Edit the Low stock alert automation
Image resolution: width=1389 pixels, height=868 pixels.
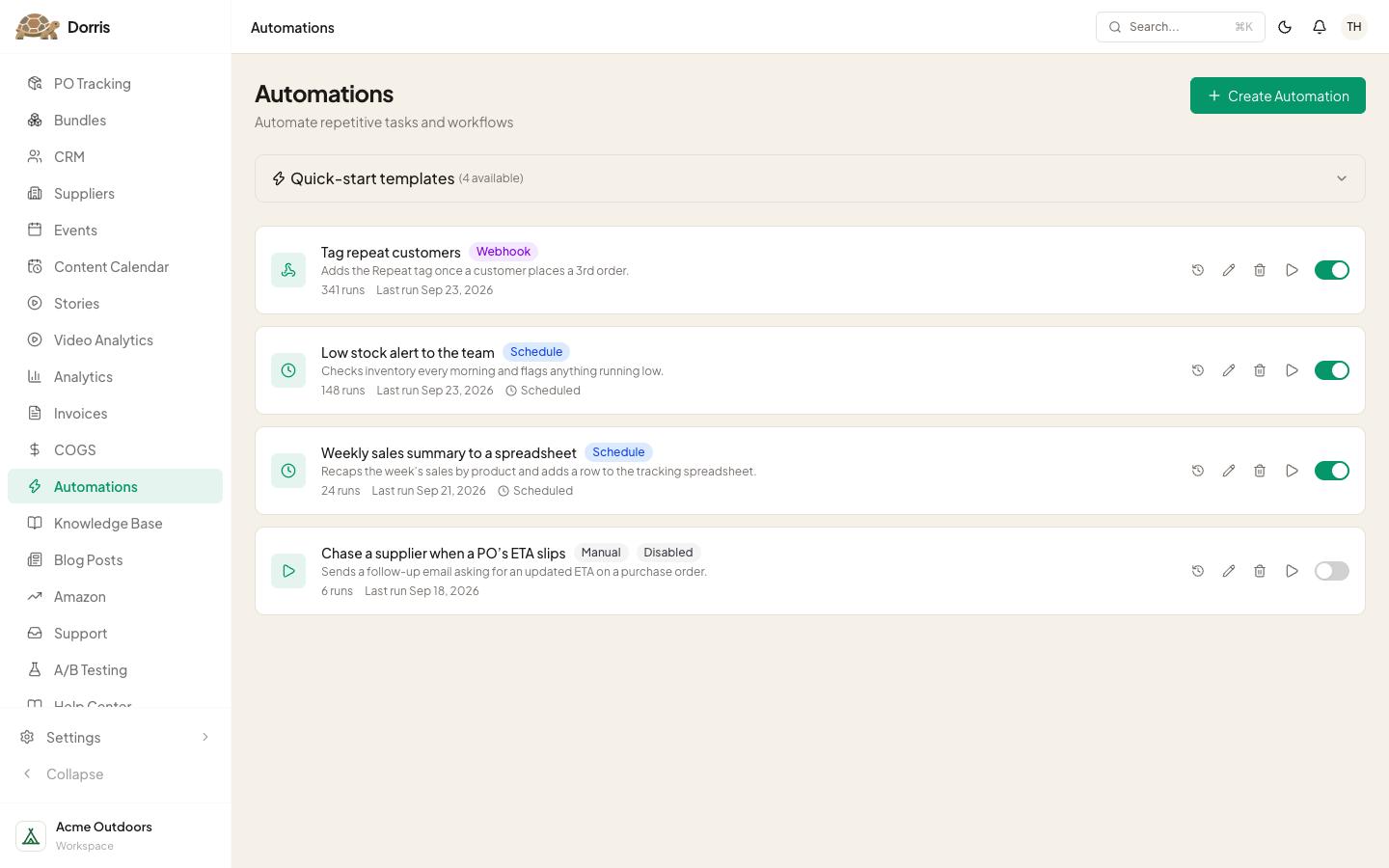pos(1229,370)
